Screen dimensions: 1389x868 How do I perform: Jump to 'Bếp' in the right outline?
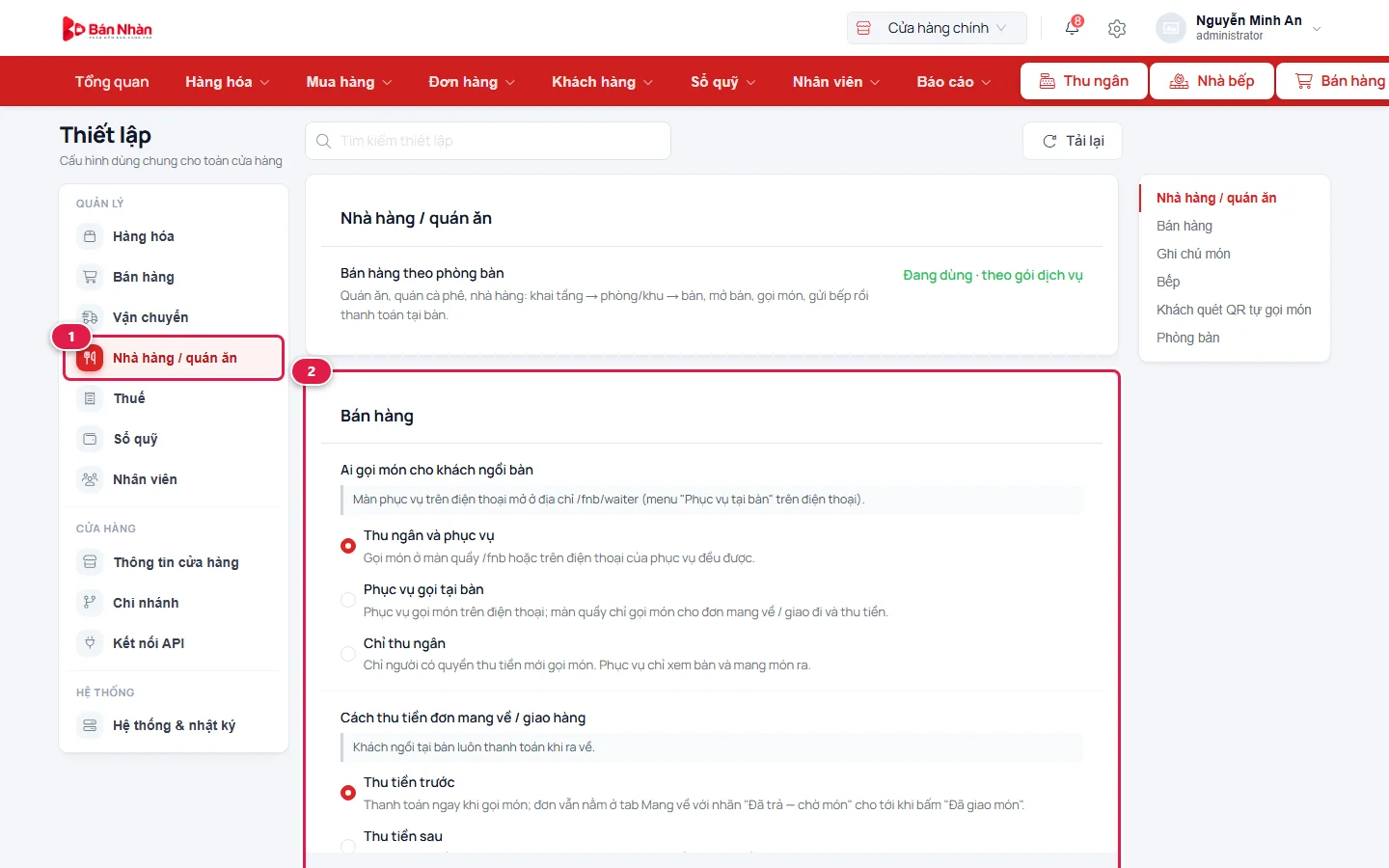pos(1168,282)
